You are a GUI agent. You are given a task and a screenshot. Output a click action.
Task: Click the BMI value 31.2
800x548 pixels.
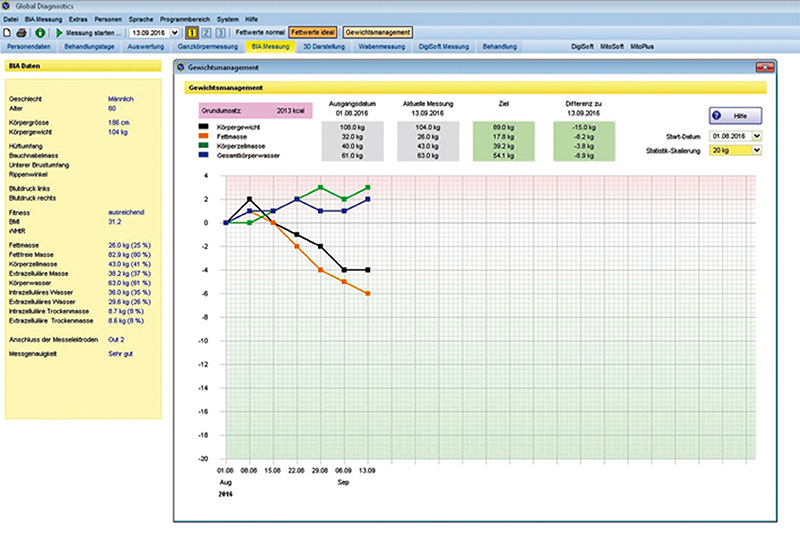pyautogui.click(x=115, y=222)
